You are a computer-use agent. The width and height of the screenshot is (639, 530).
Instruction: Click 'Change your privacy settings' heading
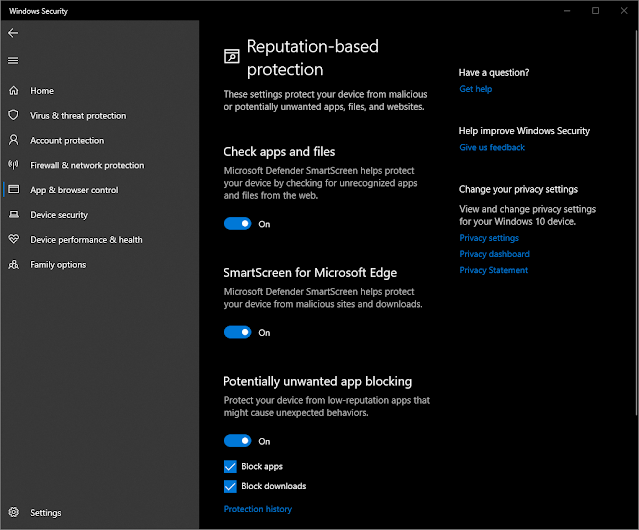518,189
